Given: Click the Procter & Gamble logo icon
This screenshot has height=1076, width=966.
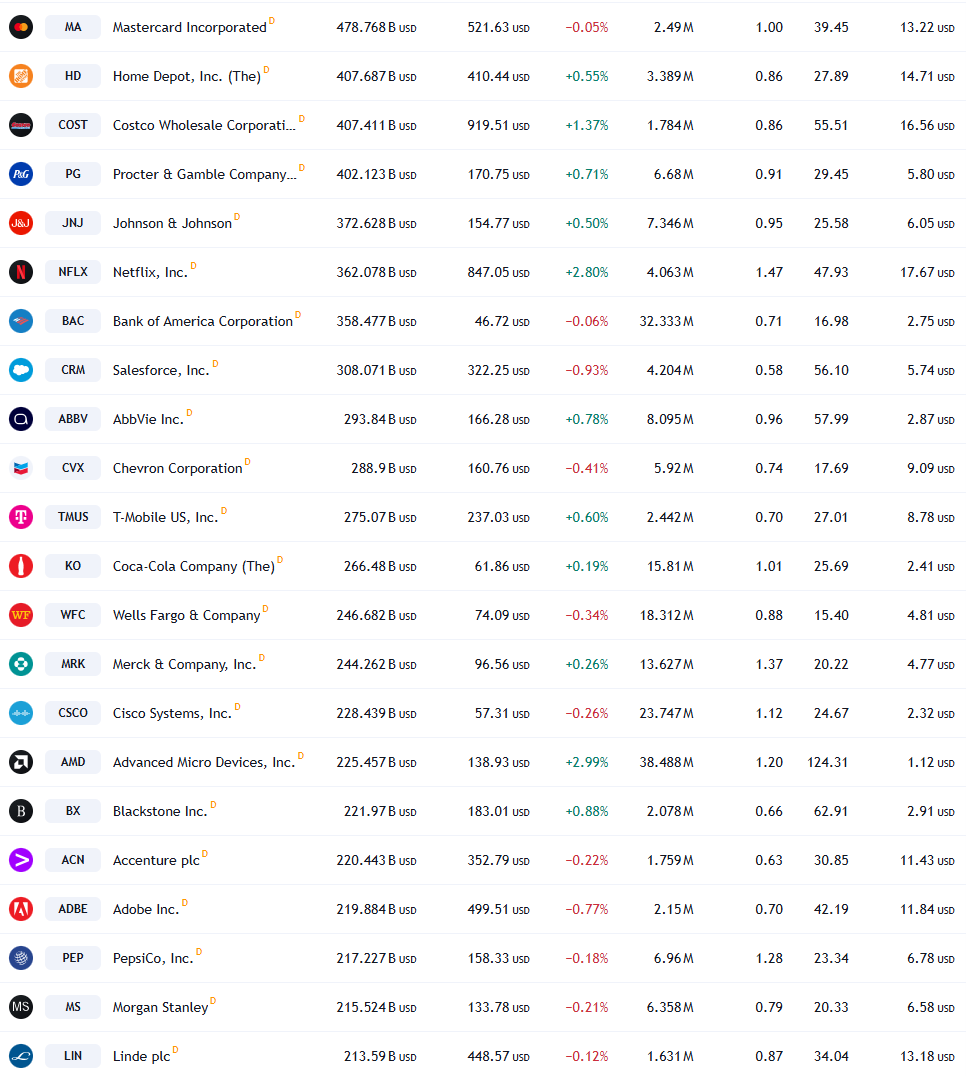Looking at the screenshot, I should (21, 174).
